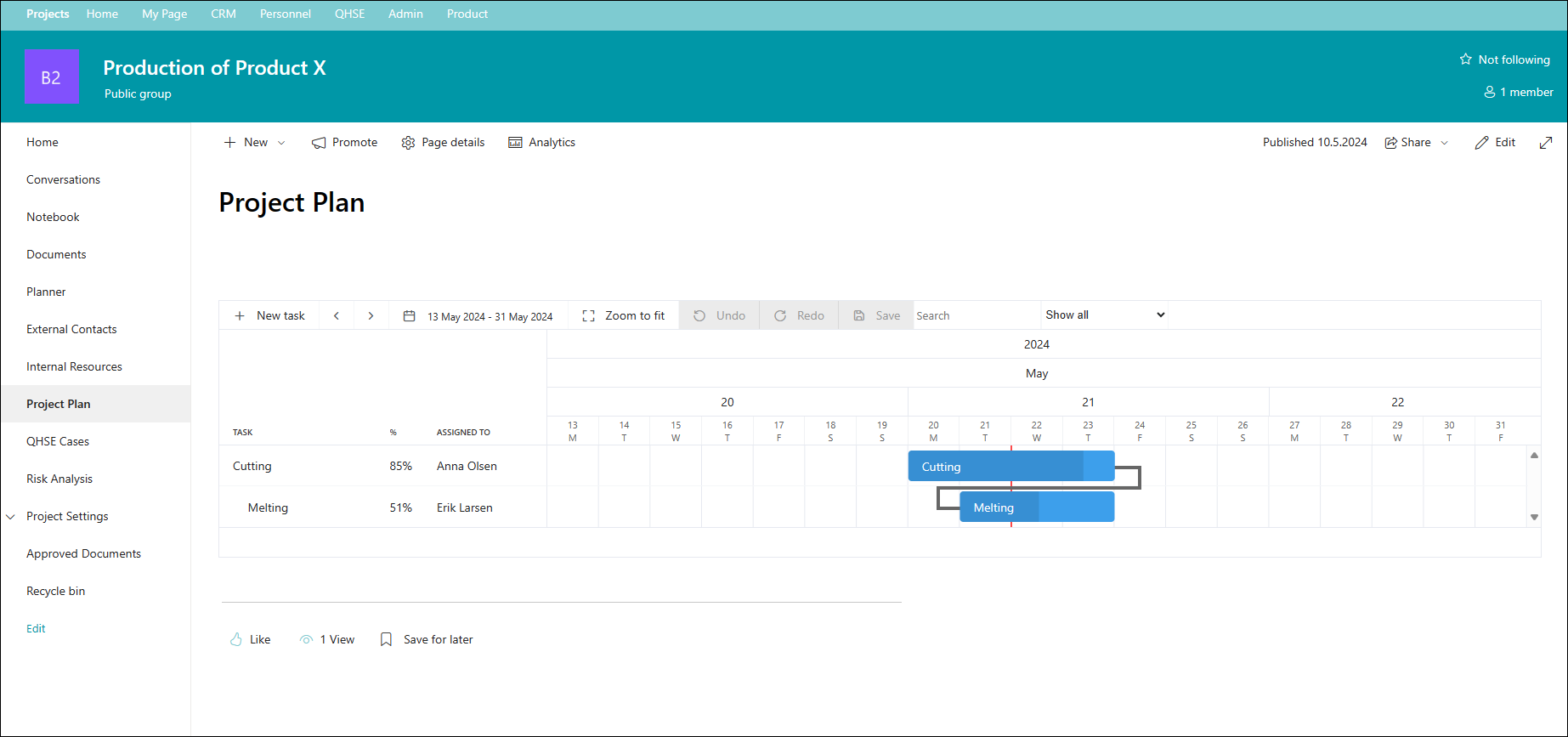Click the TASK column header

pyautogui.click(x=242, y=433)
